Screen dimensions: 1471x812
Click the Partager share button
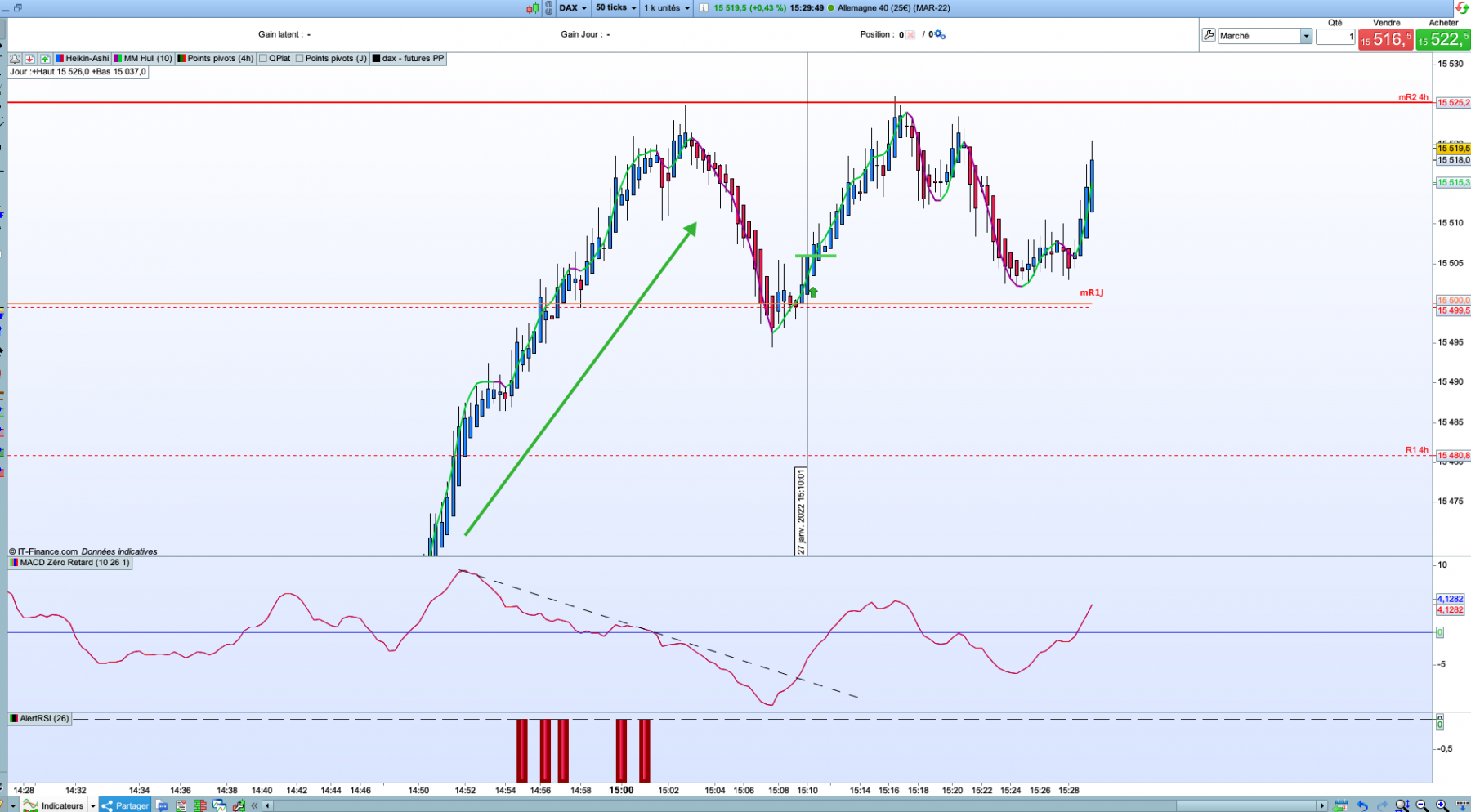[125, 805]
